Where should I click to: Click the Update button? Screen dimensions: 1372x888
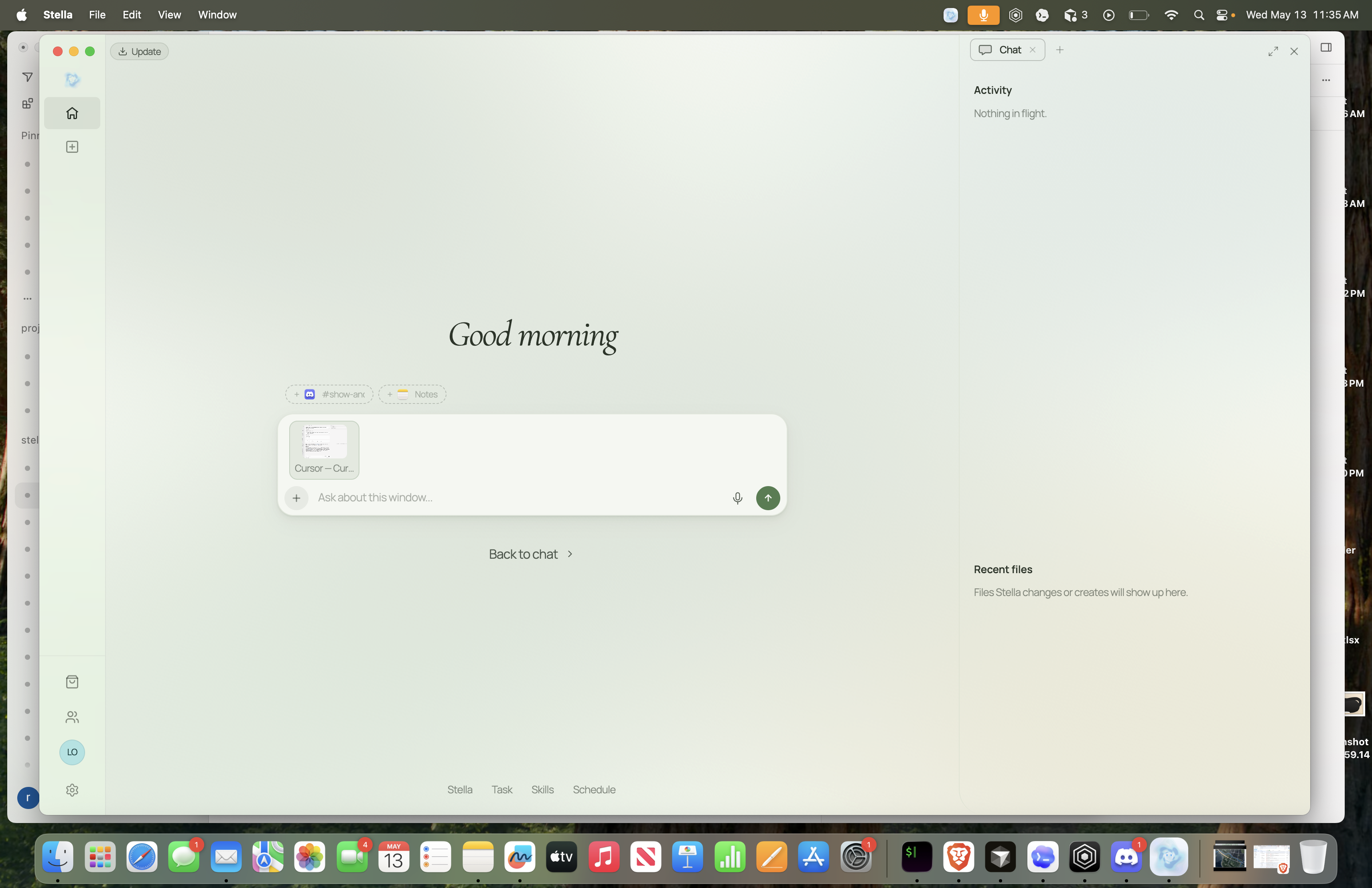[x=140, y=51]
